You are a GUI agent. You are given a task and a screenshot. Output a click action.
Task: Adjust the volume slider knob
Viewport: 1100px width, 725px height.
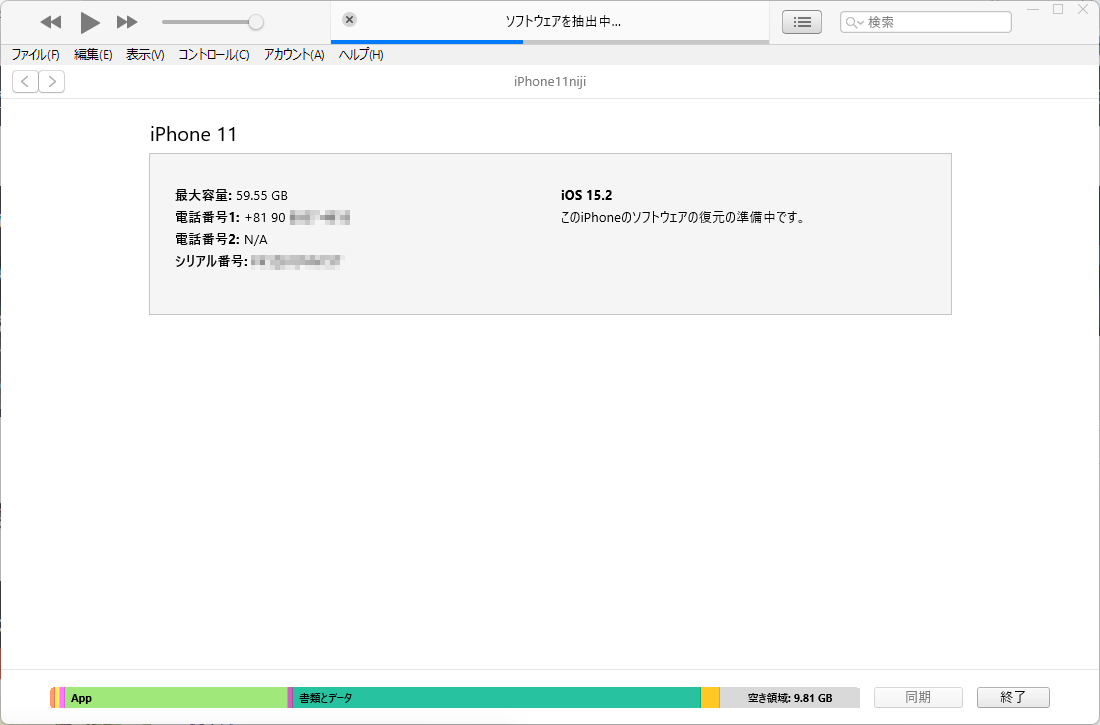pyautogui.click(x=256, y=22)
